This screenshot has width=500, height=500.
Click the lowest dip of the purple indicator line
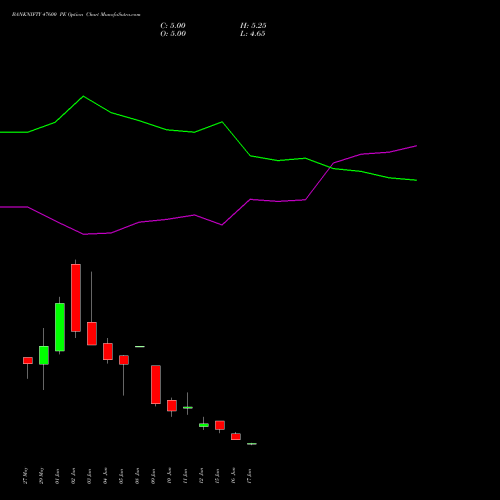(x=84, y=234)
